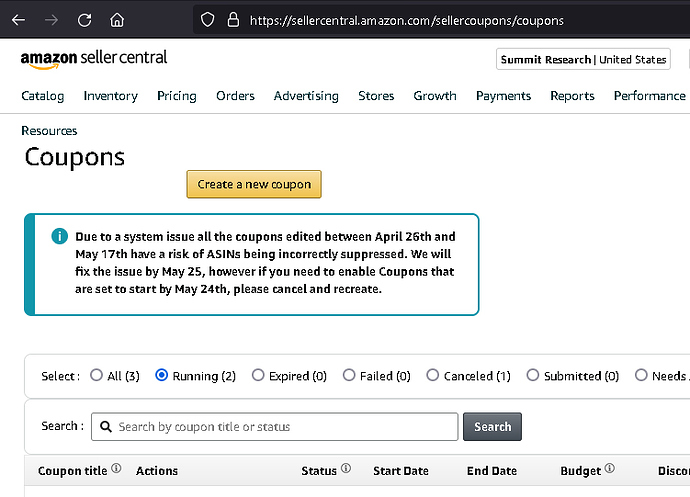690x497 pixels.
Task: Click the browser back arrow
Action: (x=21, y=20)
